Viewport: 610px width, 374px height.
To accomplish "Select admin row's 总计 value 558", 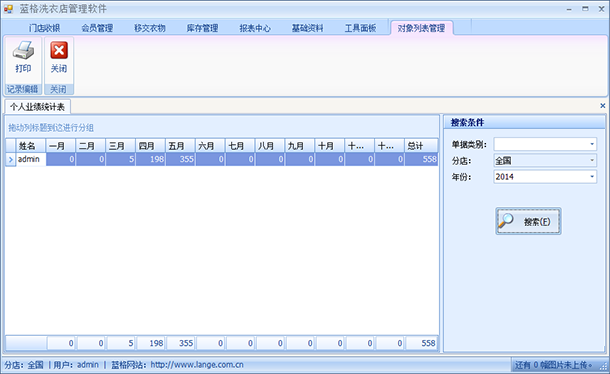I will click(x=421, y=159).
